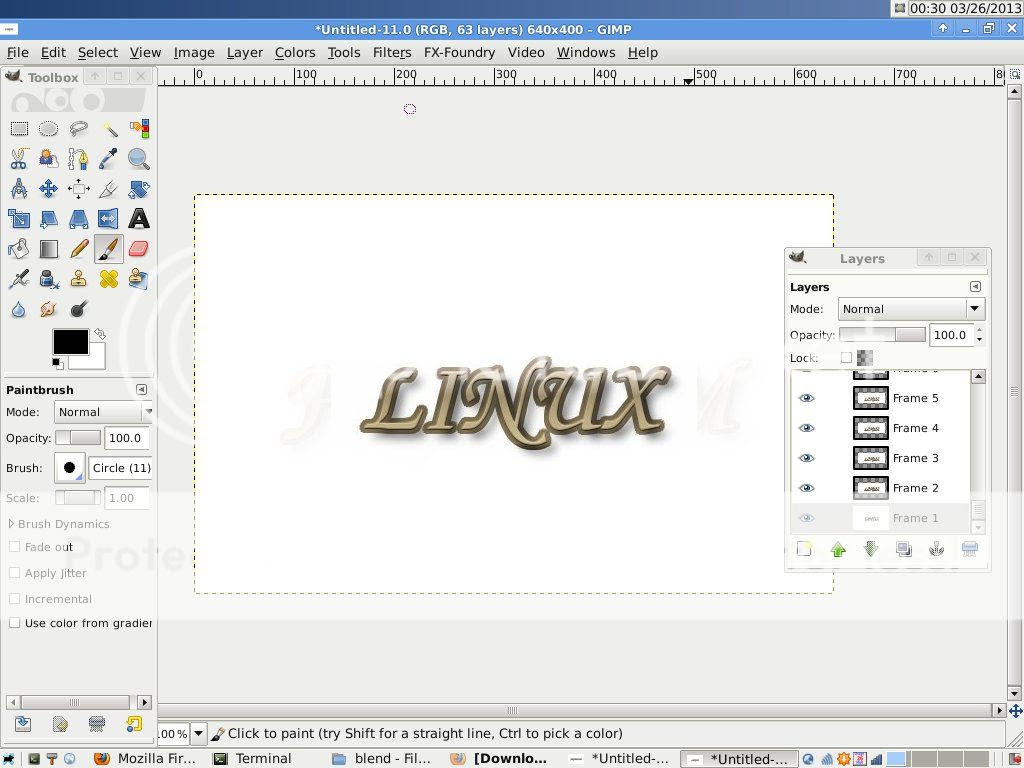Open the Filters menu
Viewport: 1024px width, 768px height.
pyautogui.click(x=392, y=52)
